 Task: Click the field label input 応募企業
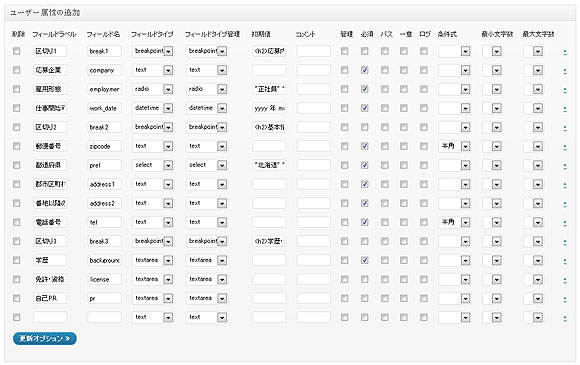[x=50, y=70]
